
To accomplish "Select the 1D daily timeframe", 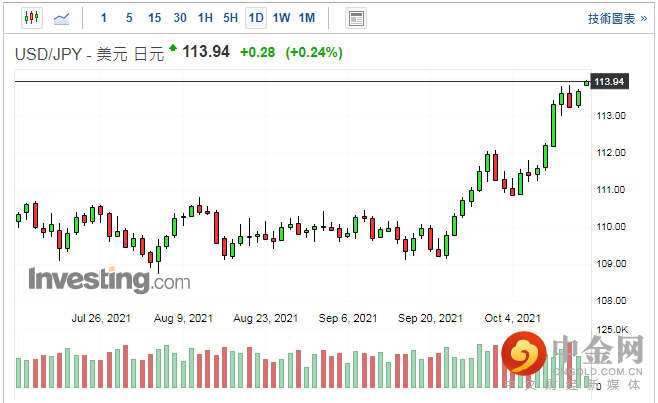I will [x=256, y=18].
